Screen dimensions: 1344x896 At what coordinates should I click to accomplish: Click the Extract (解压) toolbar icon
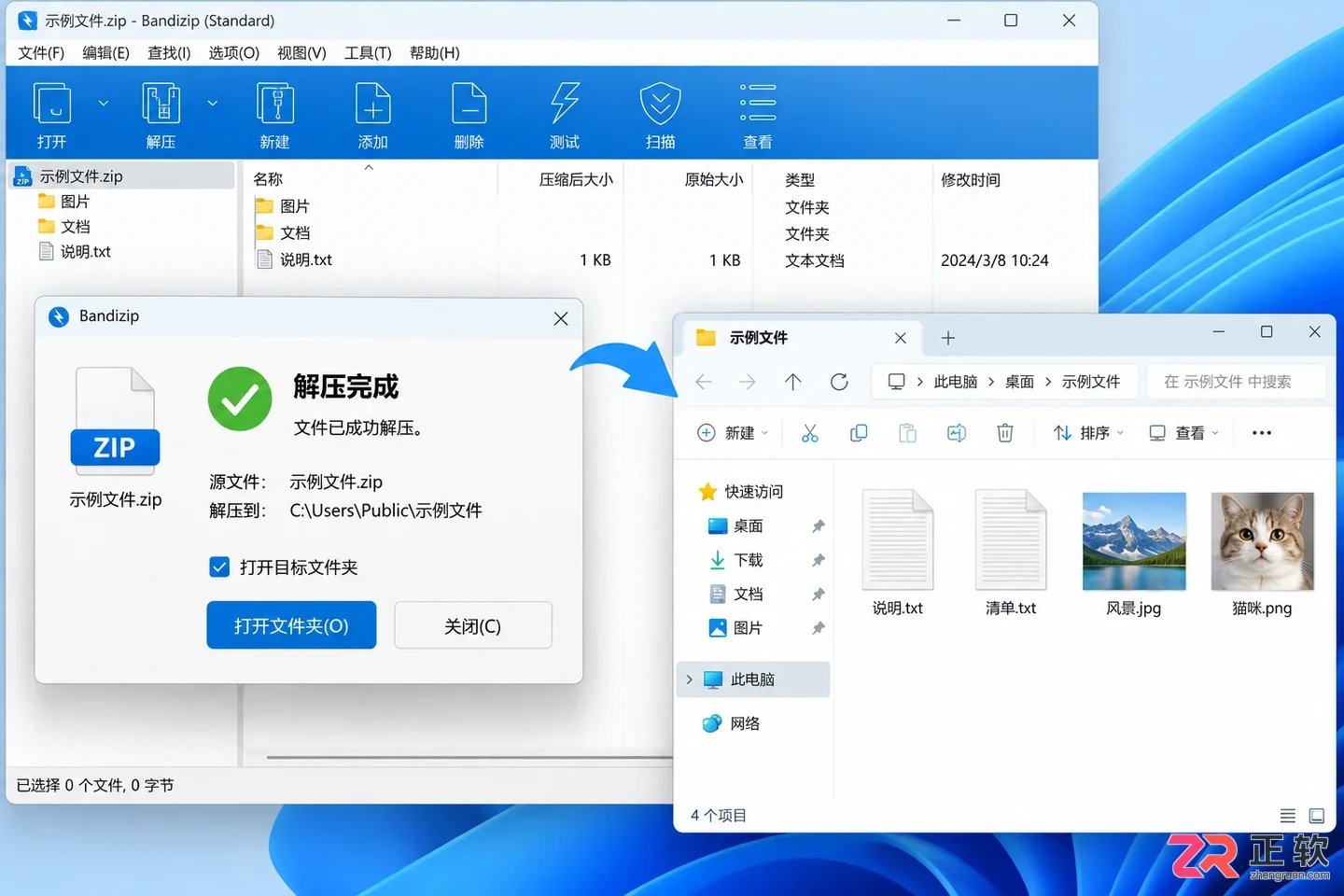point(161,104)
